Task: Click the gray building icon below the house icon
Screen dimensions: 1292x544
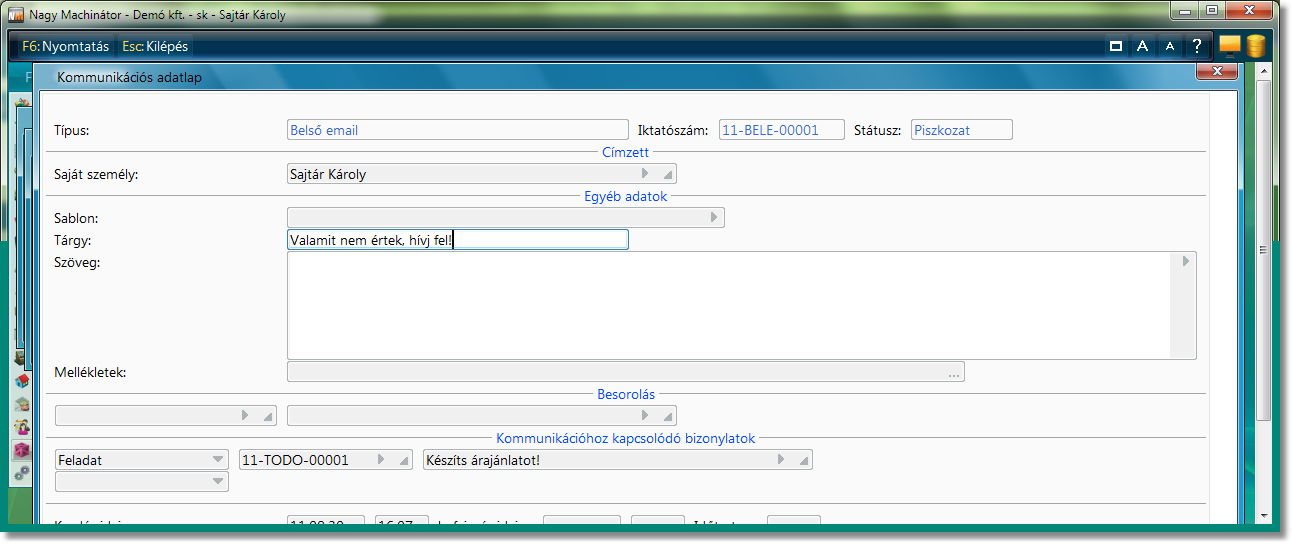Action: coord(21,404)
